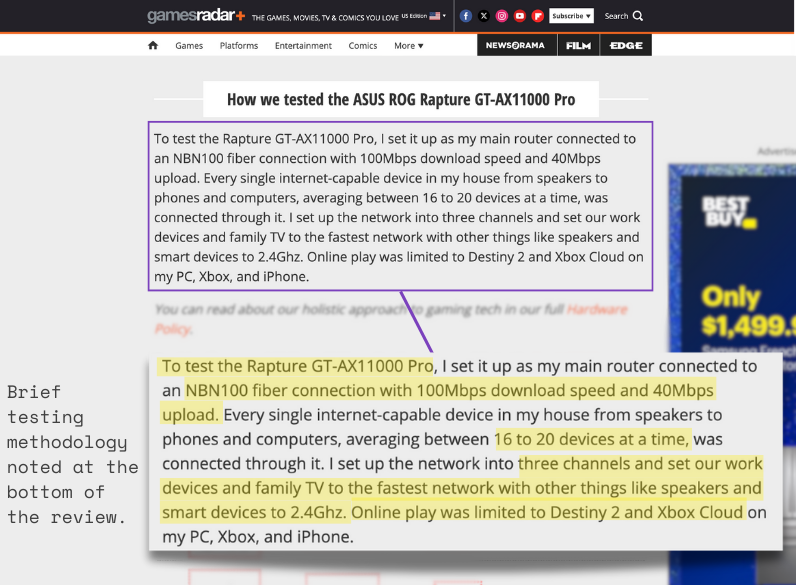The image size is (796, 585).
Task: Expand the Subscribe dropdown button
Action: click(571, 16)
